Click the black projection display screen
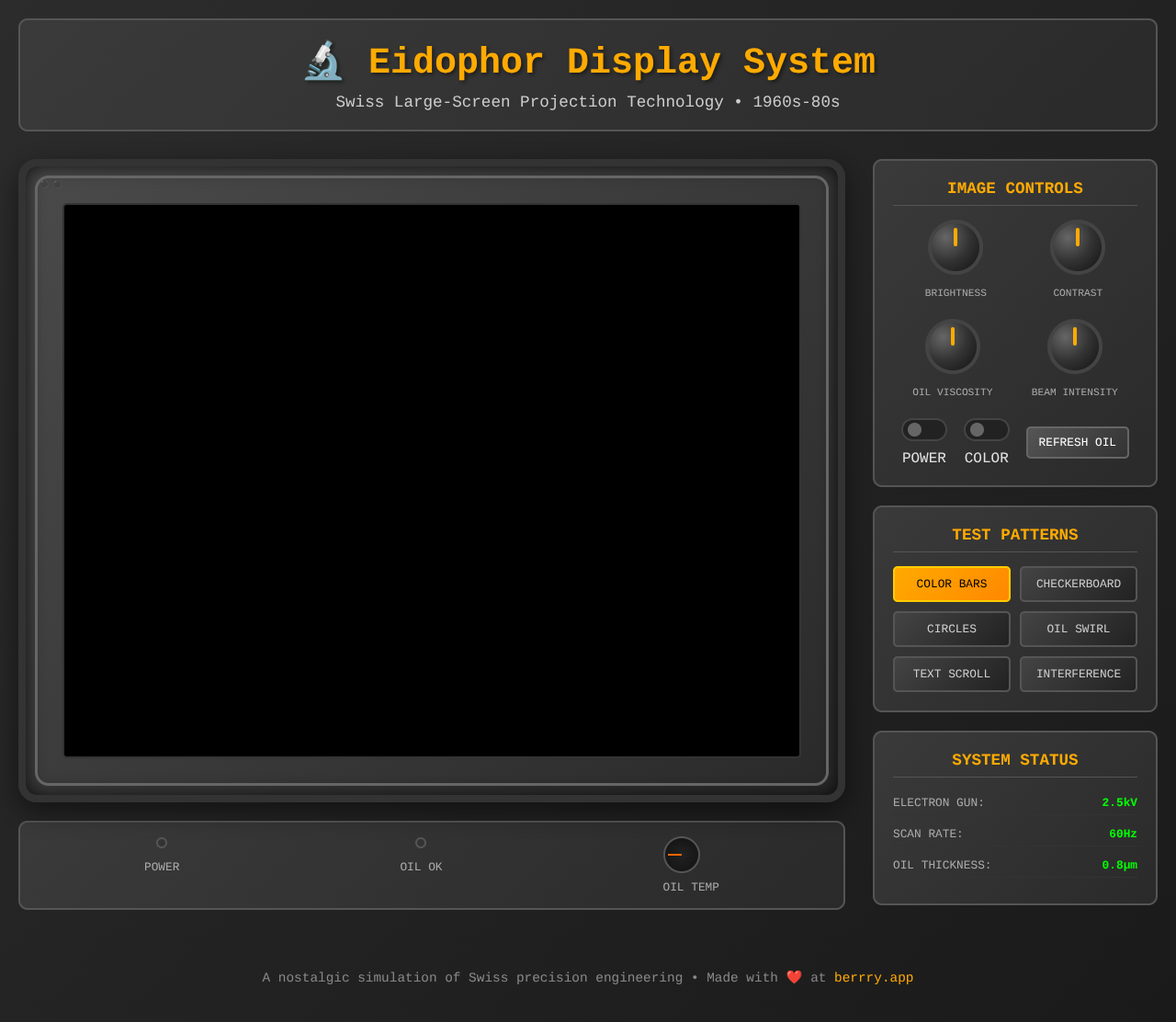This screenshot has width=1176, height=1022. pos(431,479)
